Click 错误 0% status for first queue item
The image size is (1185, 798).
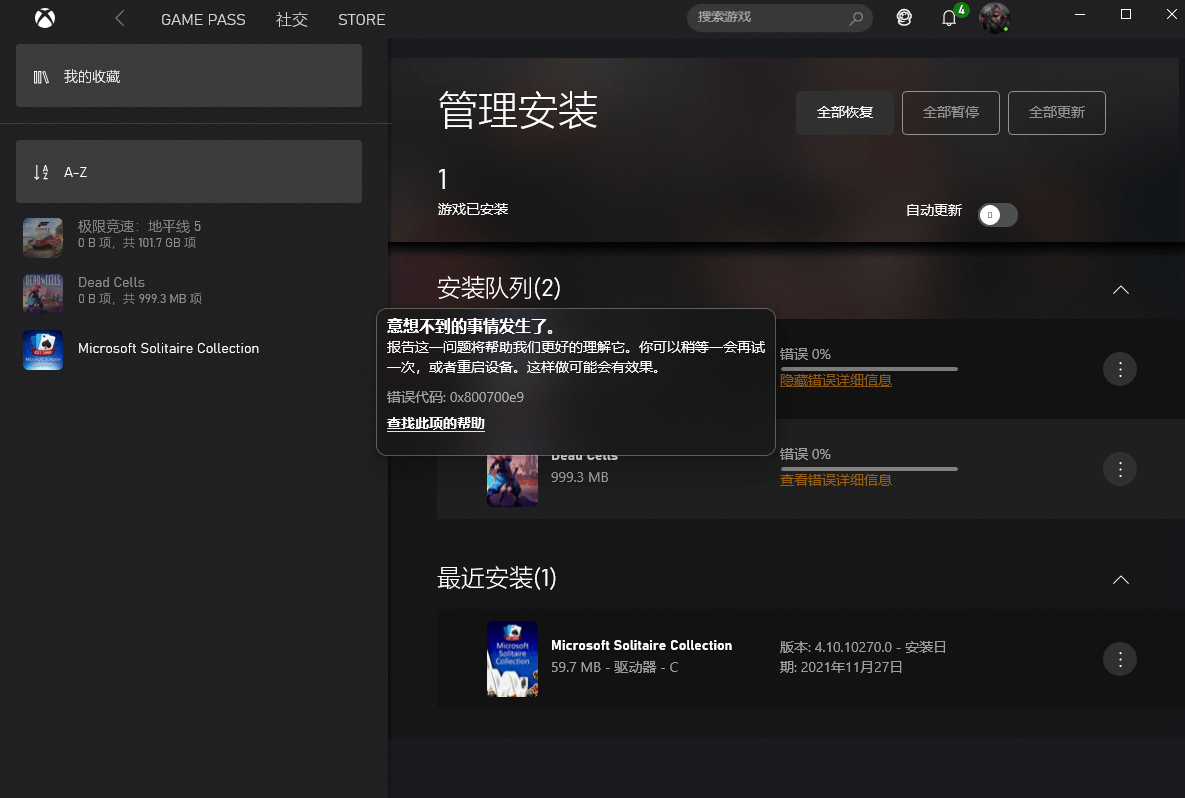click(805, 354)
